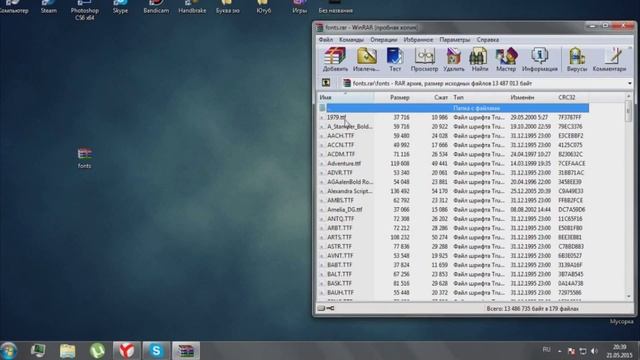
Task: Open the Комментарий (Comment) tool
Action: (x=609, y=60)
